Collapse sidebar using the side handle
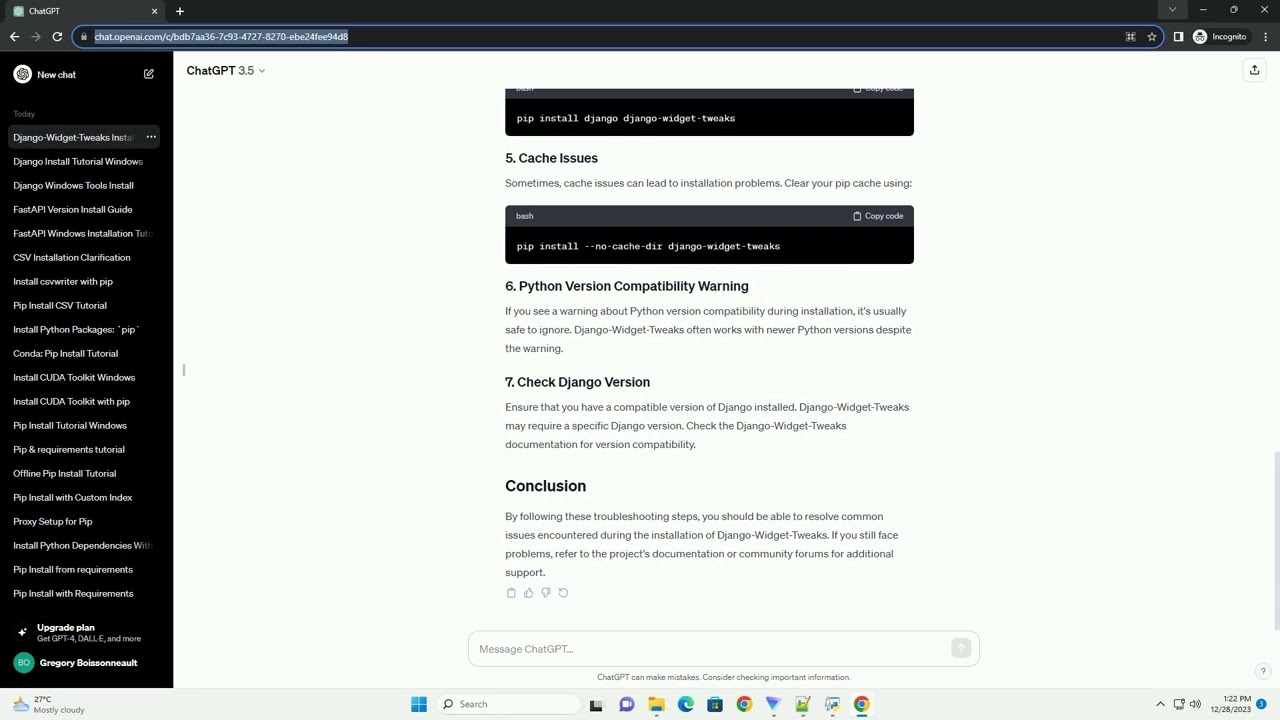 184,370
